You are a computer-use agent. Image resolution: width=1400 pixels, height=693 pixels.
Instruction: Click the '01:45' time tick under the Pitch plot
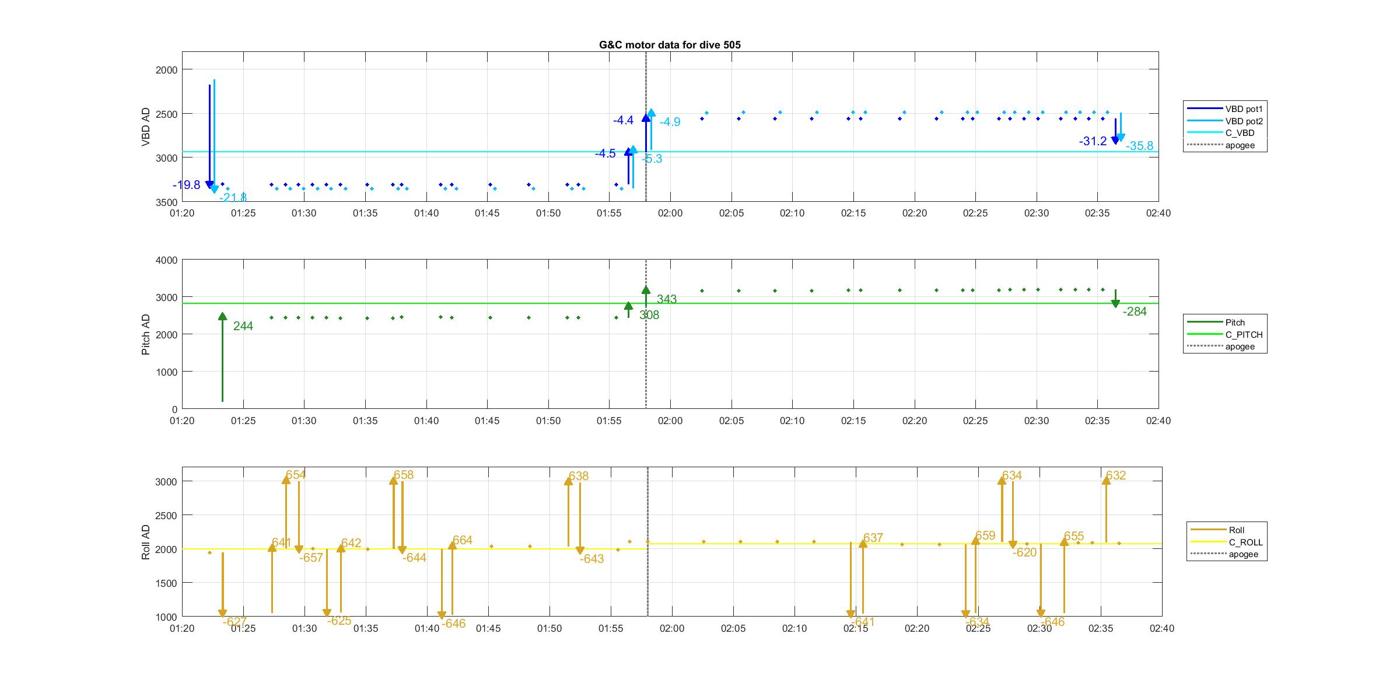[487, 421]
